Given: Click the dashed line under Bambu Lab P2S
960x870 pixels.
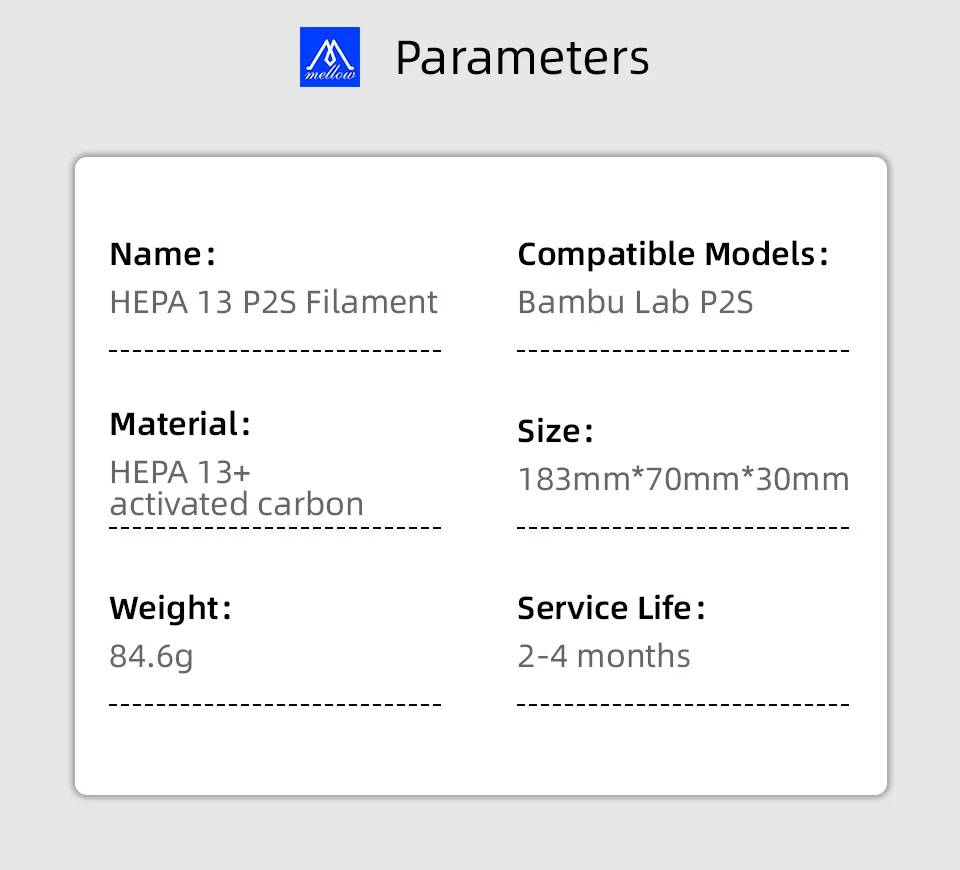Looking at the screenshot, I should point(683,351).
